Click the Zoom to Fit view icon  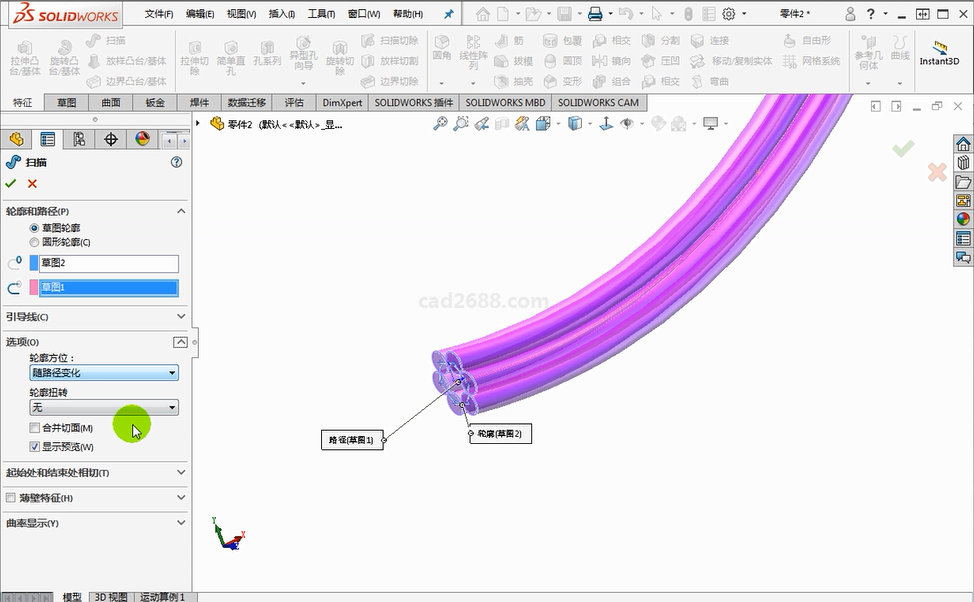440,124
